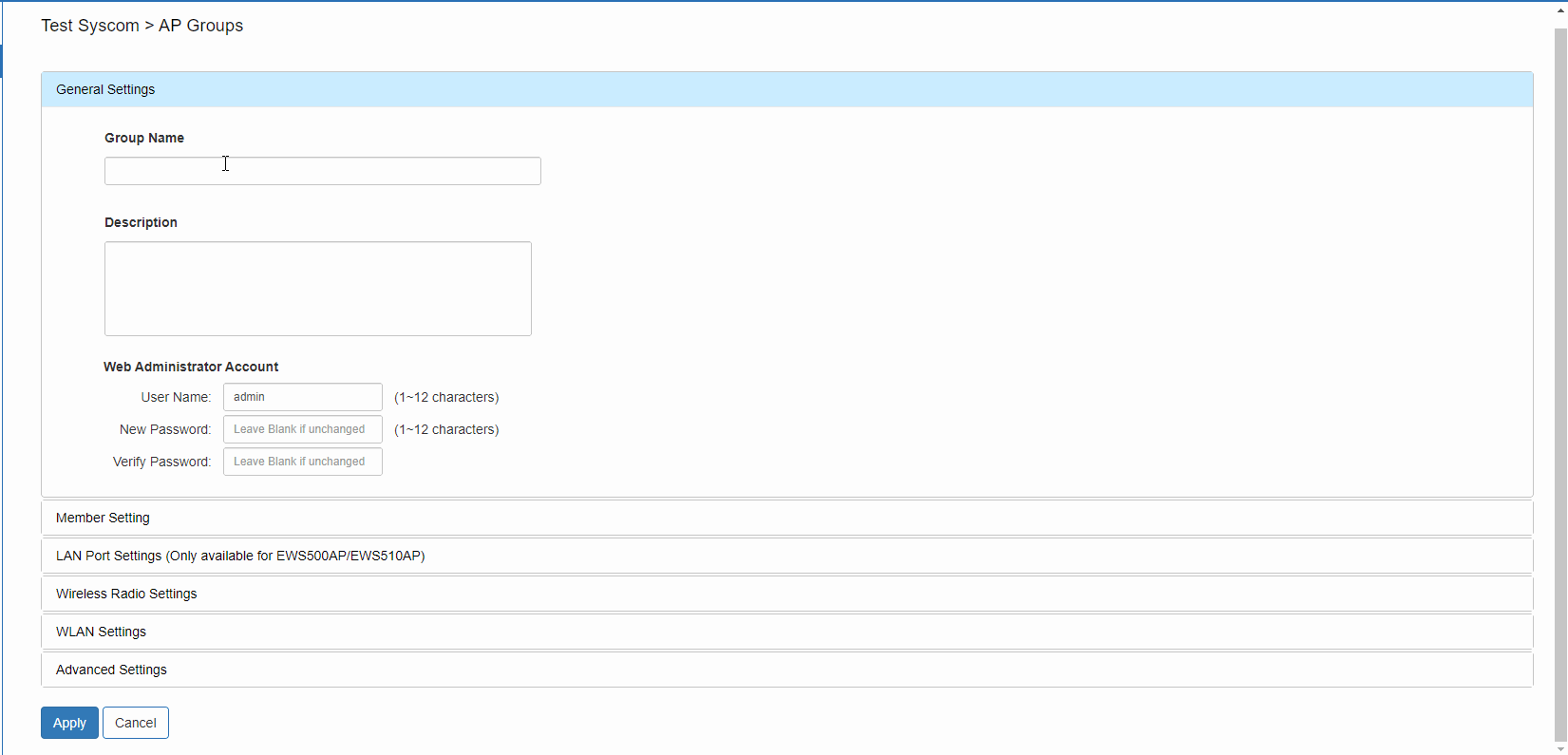
Task: Click the User Name field containing admin
Action: click(303, 397)
